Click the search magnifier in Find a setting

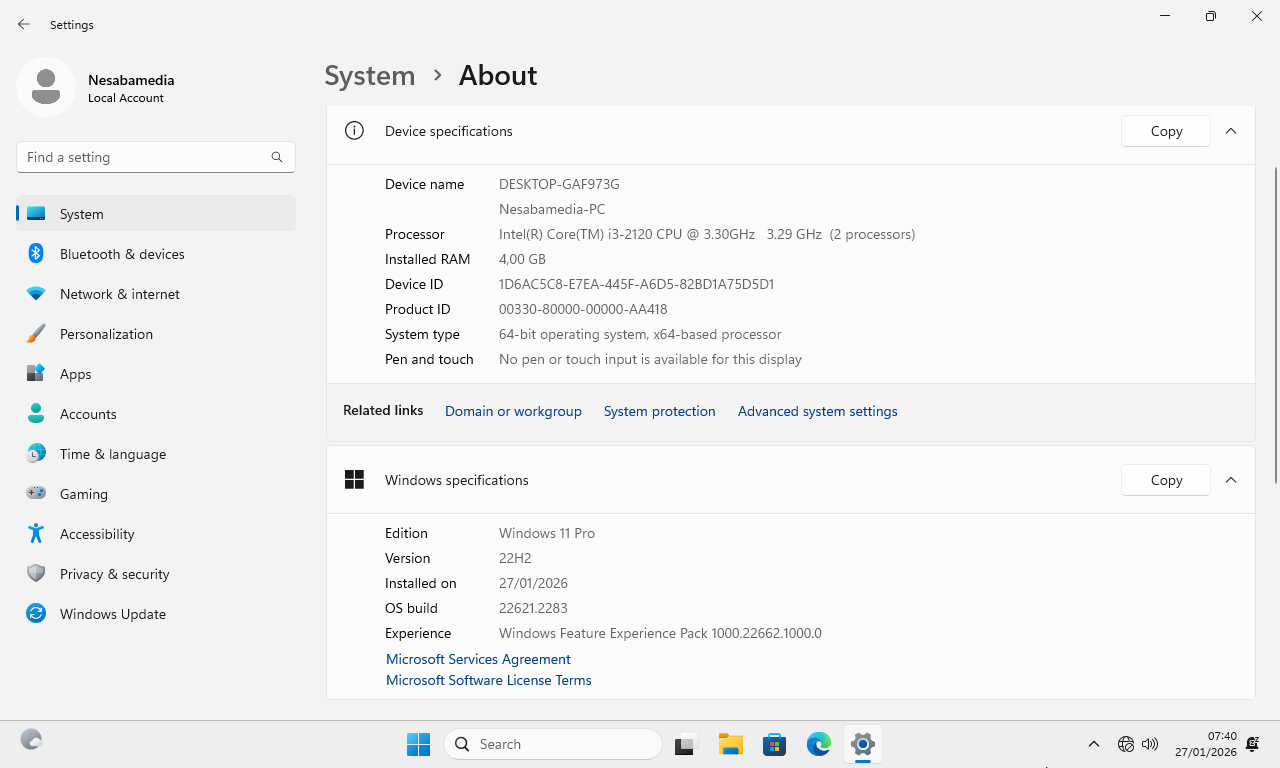coord(277,157)
